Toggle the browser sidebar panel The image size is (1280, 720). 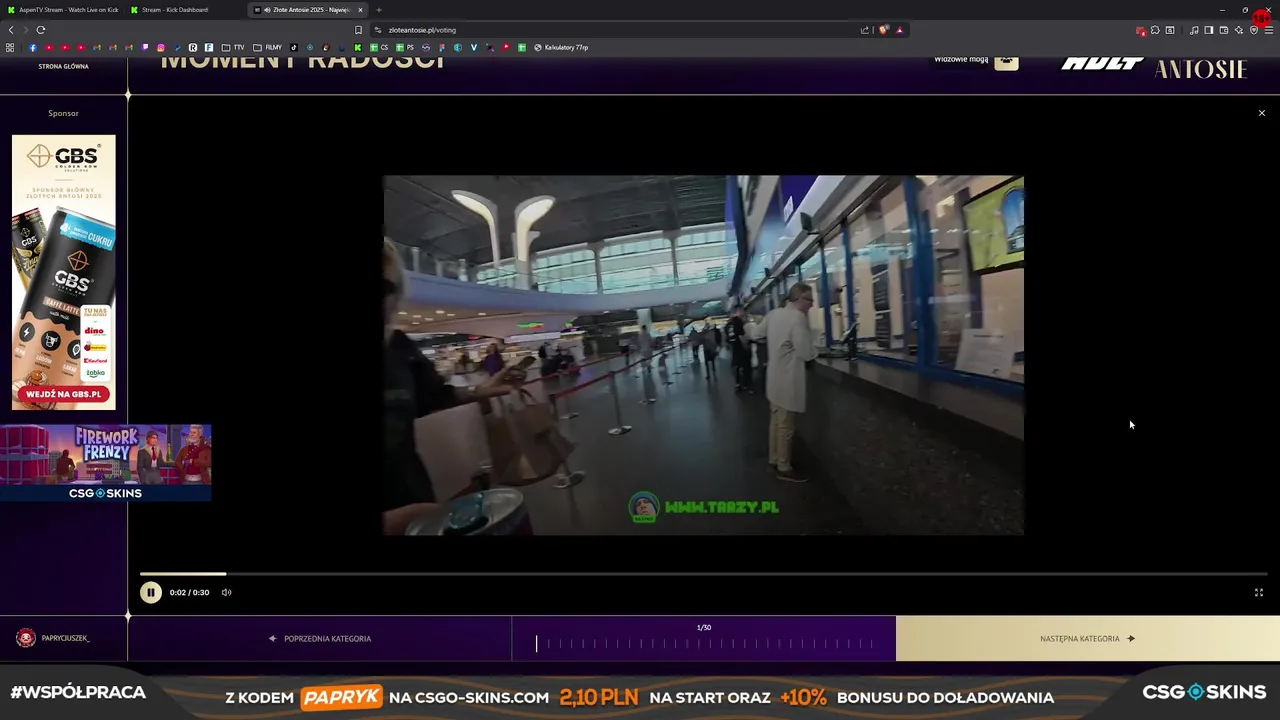pos(1209,30)
